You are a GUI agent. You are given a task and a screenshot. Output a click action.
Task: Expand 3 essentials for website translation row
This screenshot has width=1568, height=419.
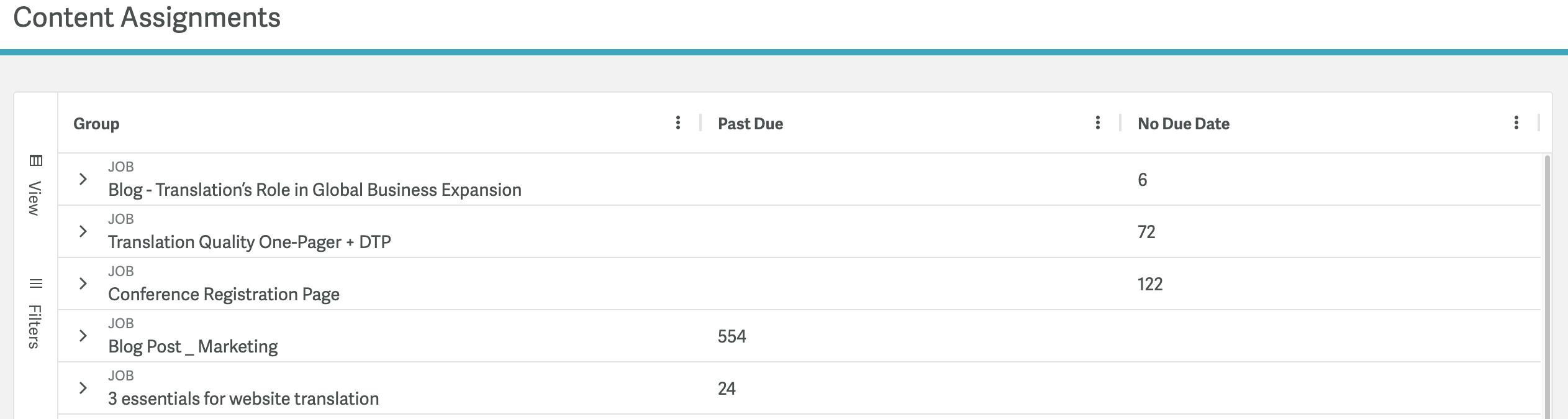pos(83,388)
